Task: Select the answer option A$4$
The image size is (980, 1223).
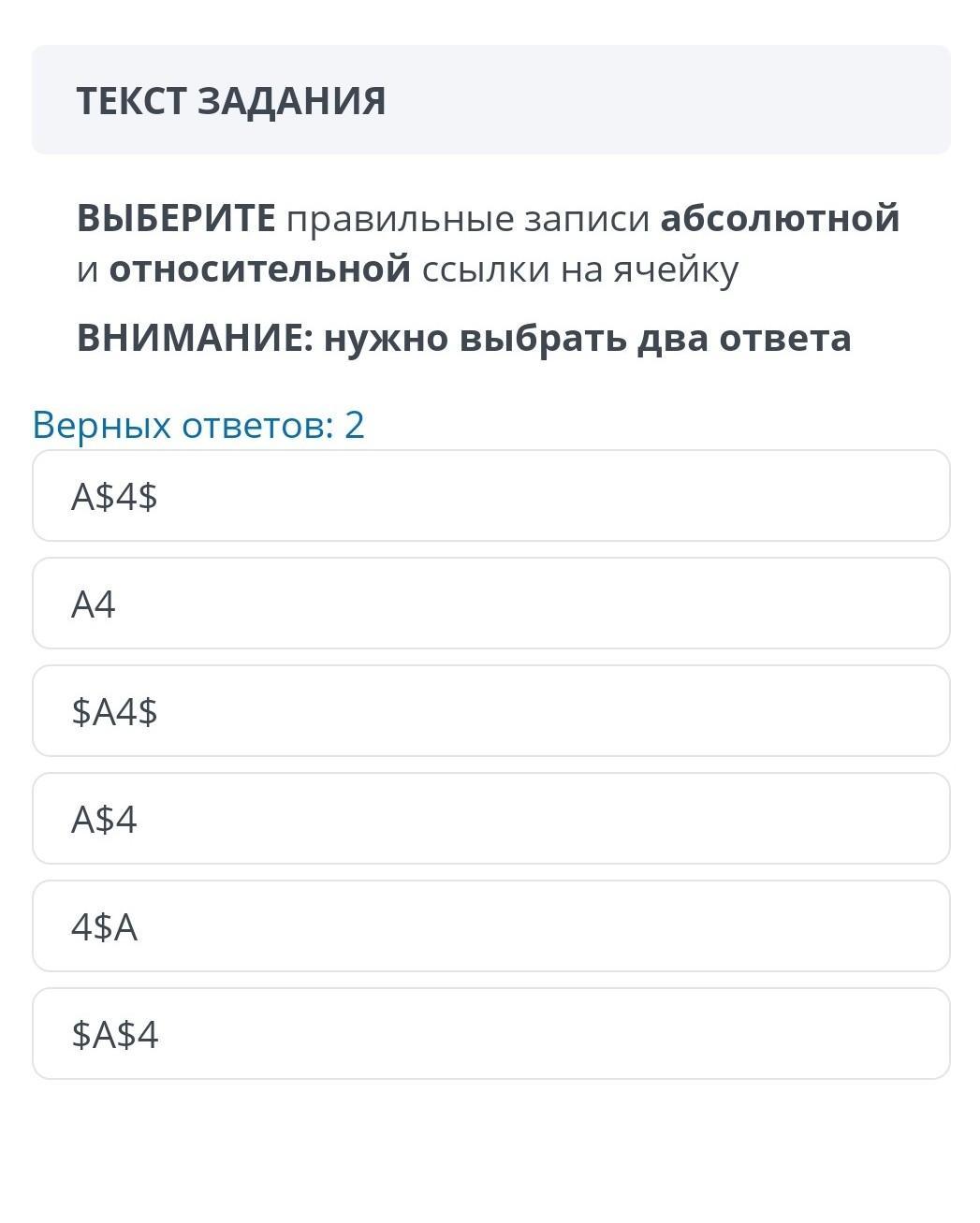Action: 490,496
